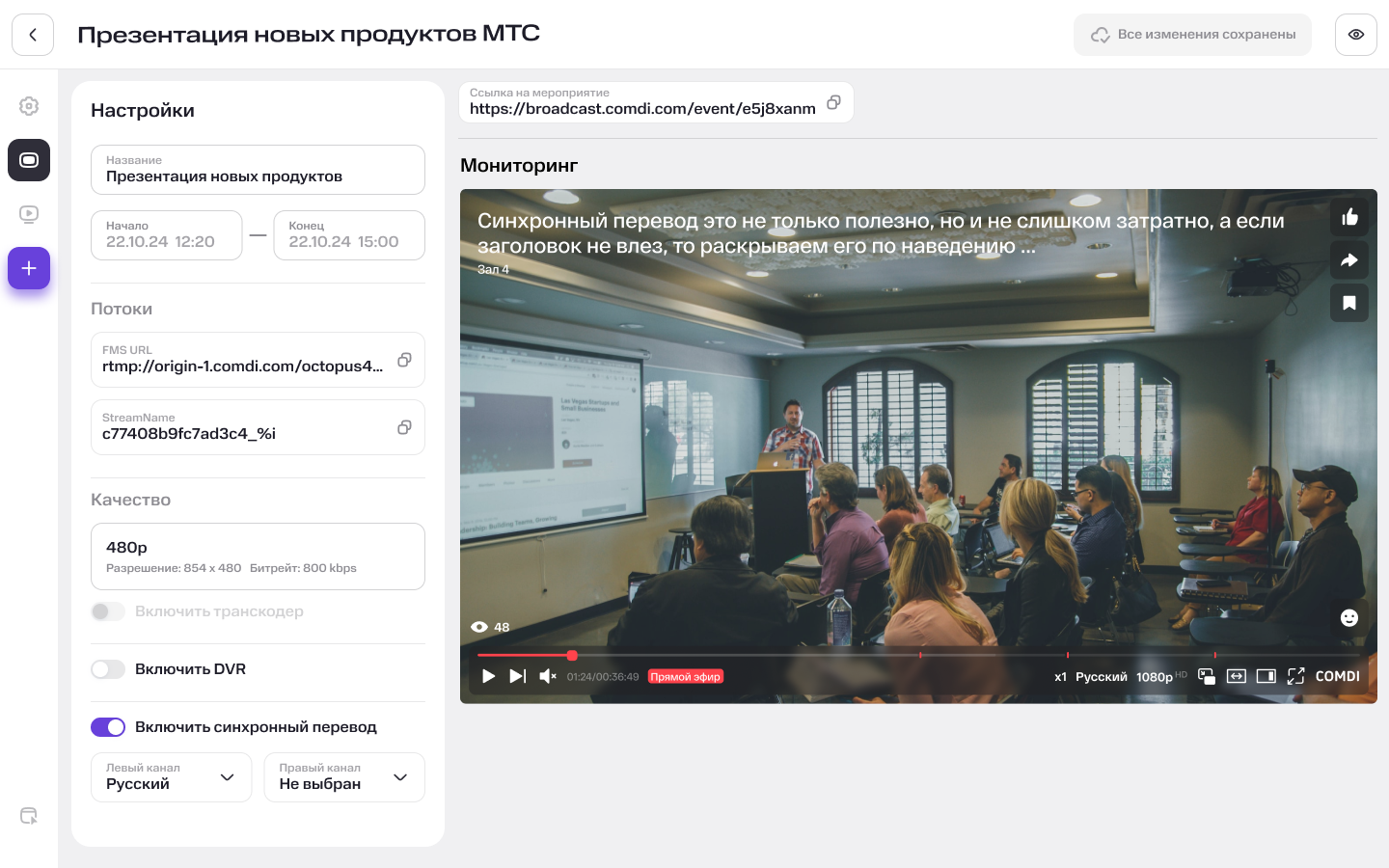
Task: Seek using the player progress bar
Action: [x=918, y=655]
